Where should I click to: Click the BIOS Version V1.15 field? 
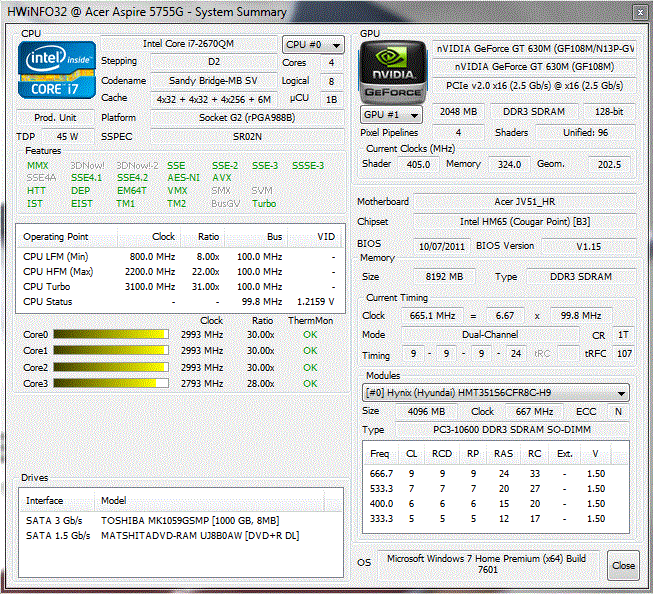pos(588,246)
